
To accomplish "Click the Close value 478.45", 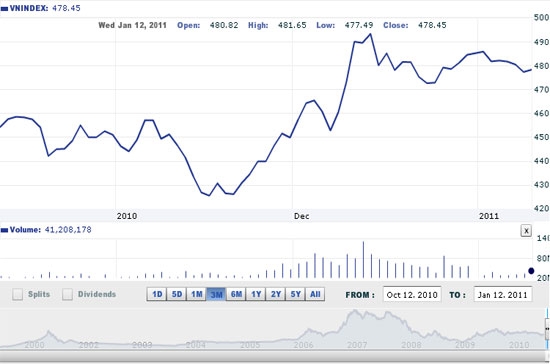I will coord(432,25).
